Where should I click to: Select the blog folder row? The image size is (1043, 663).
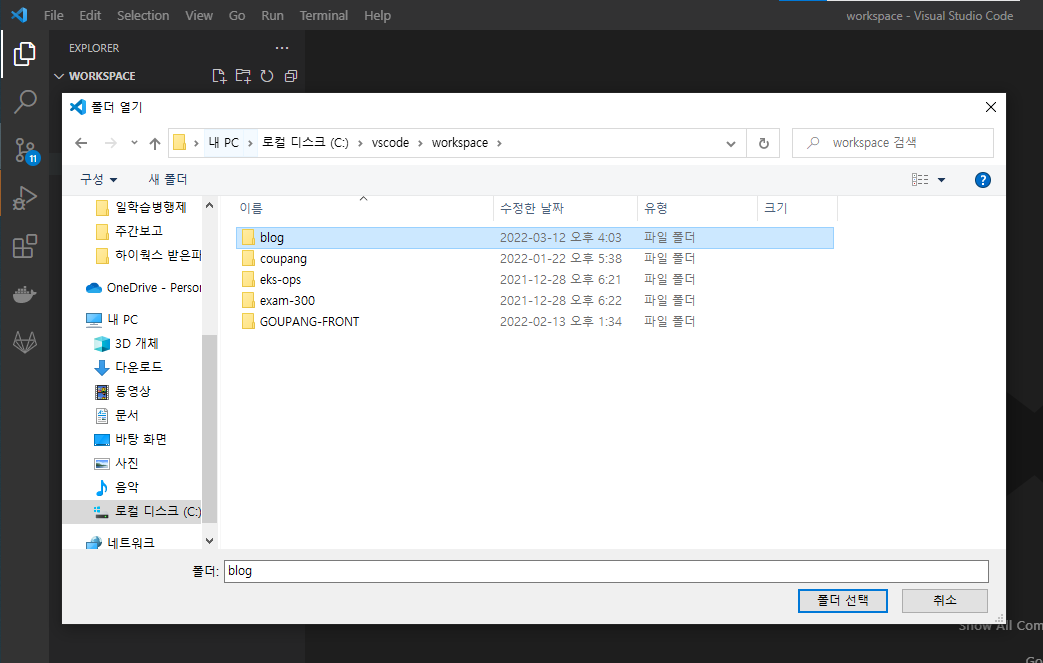pos(535,237)
